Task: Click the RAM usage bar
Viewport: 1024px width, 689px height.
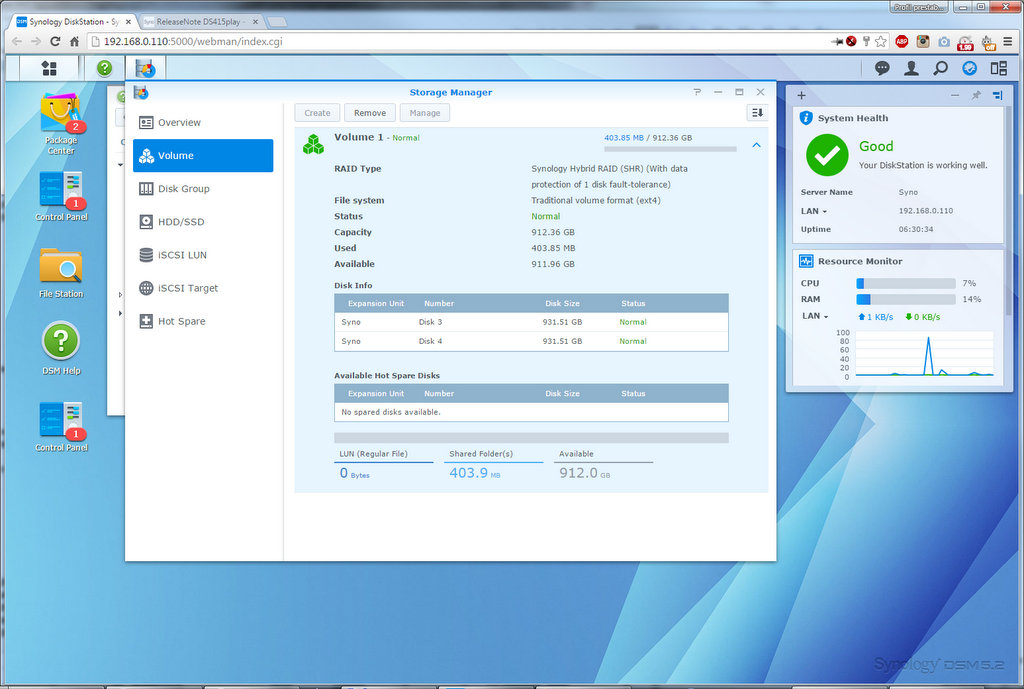Action: click(906, 299)
